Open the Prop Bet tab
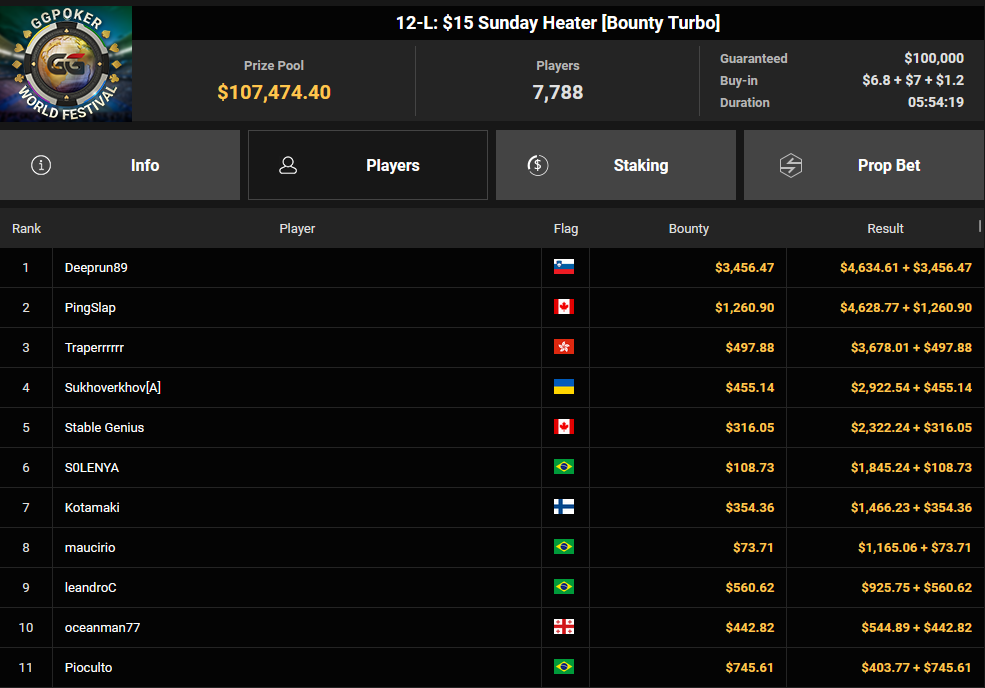Viewport: 985px width, 688px height. click(864, 165)
